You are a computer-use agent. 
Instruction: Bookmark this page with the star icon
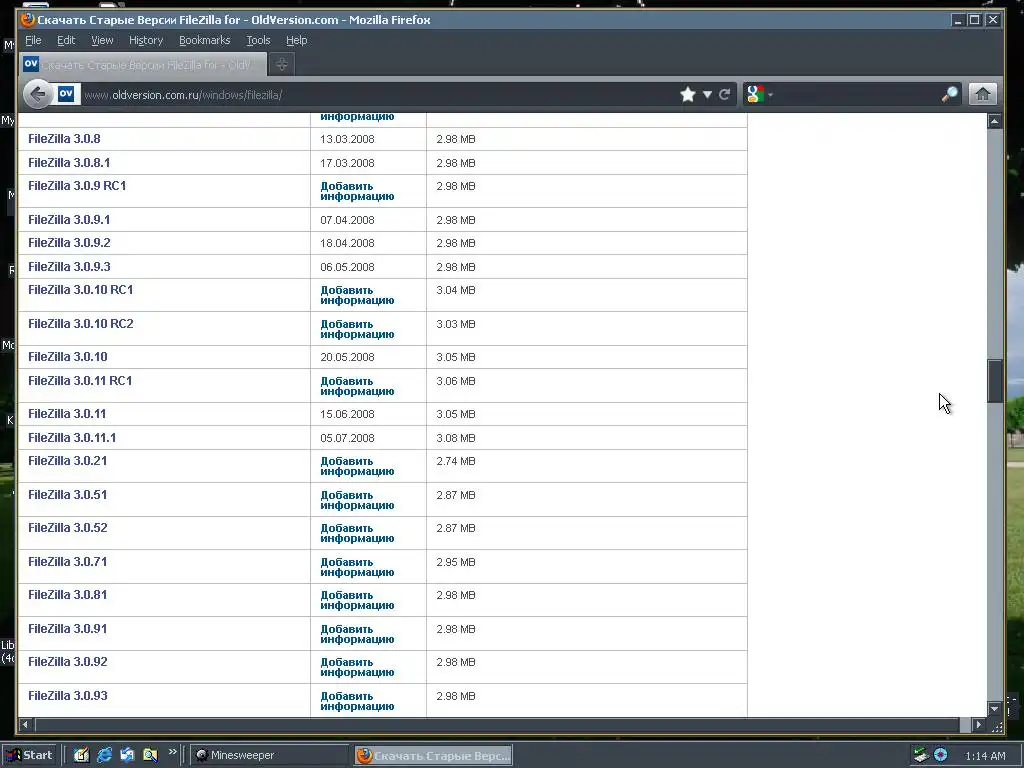click(688, 95)
